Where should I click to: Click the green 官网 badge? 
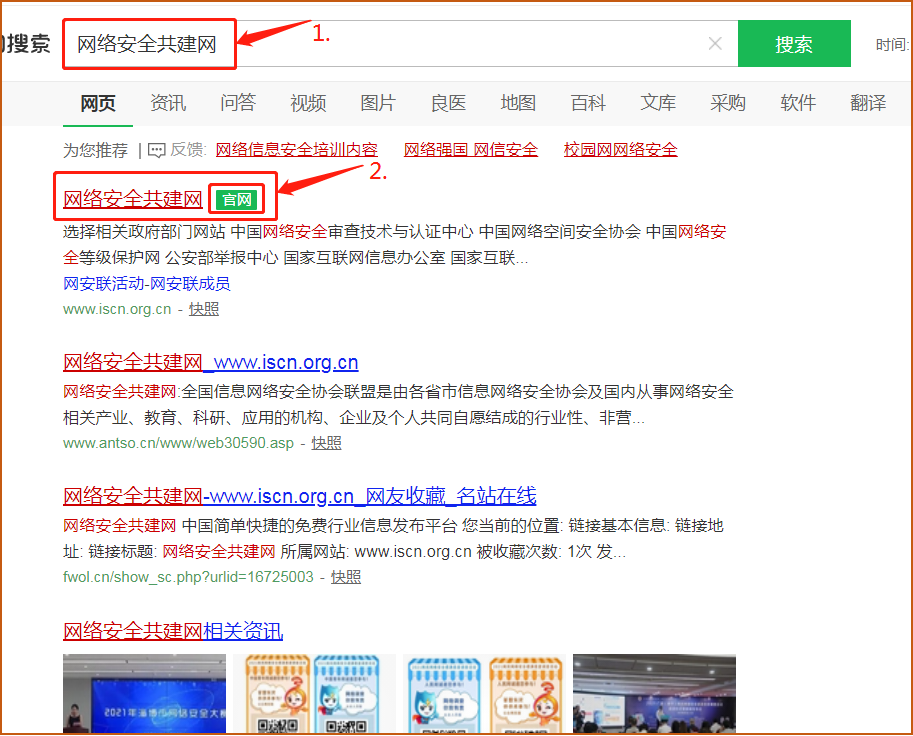click(236, 200)
